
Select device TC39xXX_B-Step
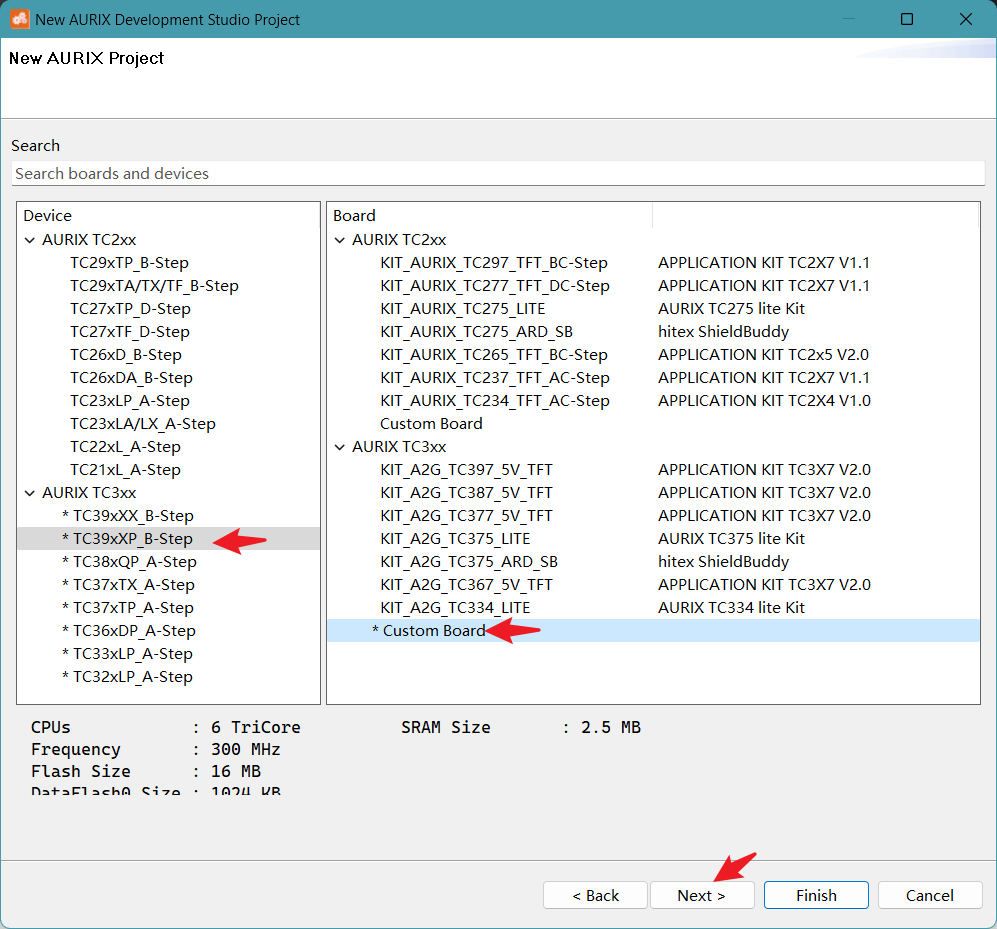coord(128,516)
